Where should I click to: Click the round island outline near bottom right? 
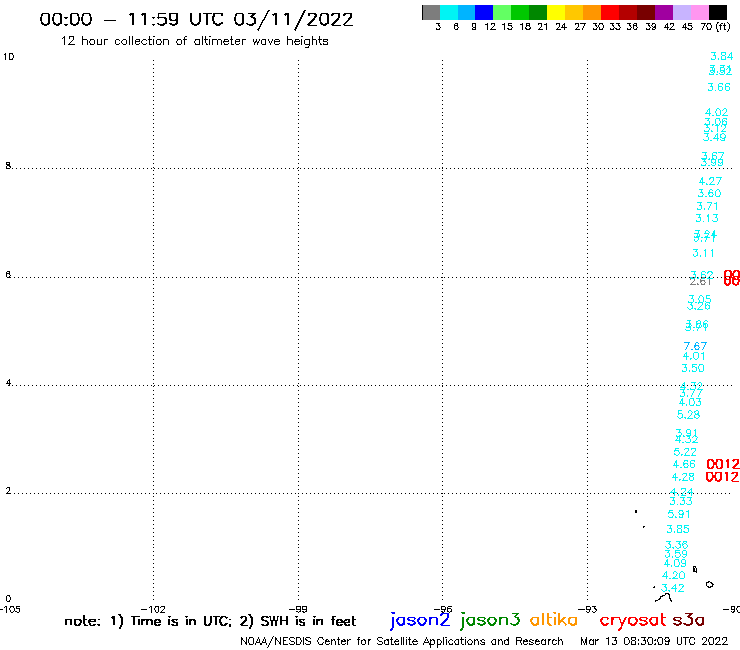tap(709, 585)
